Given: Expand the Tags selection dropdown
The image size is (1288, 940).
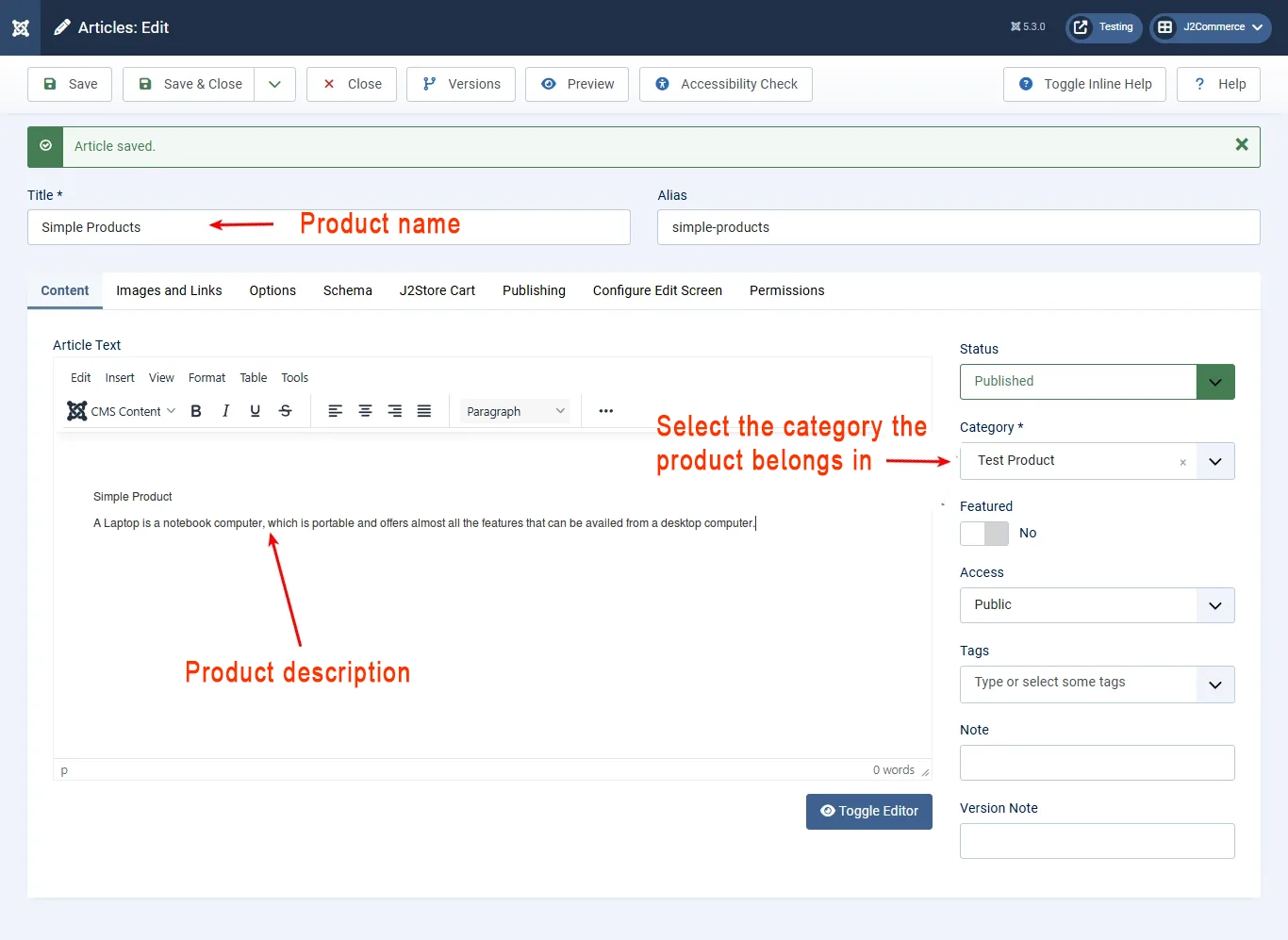Looking at the screenshot, I should pyautogui.click(x=1215, y=684).
